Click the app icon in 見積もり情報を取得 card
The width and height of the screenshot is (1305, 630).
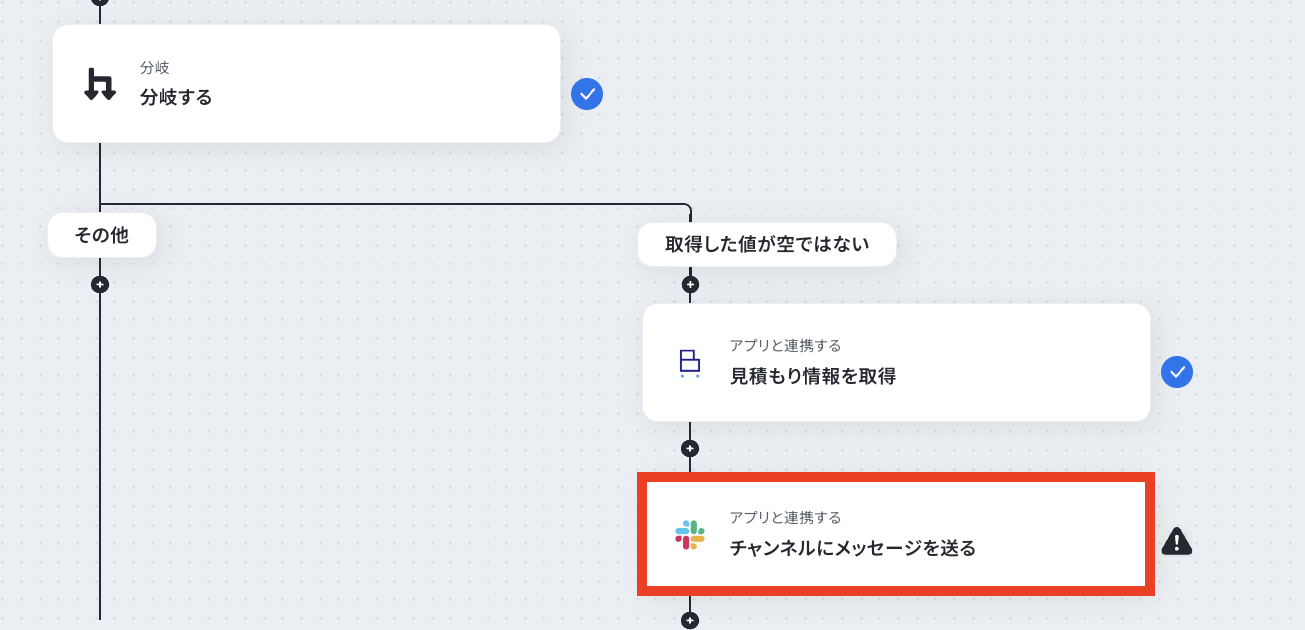[x=689, y=363]
